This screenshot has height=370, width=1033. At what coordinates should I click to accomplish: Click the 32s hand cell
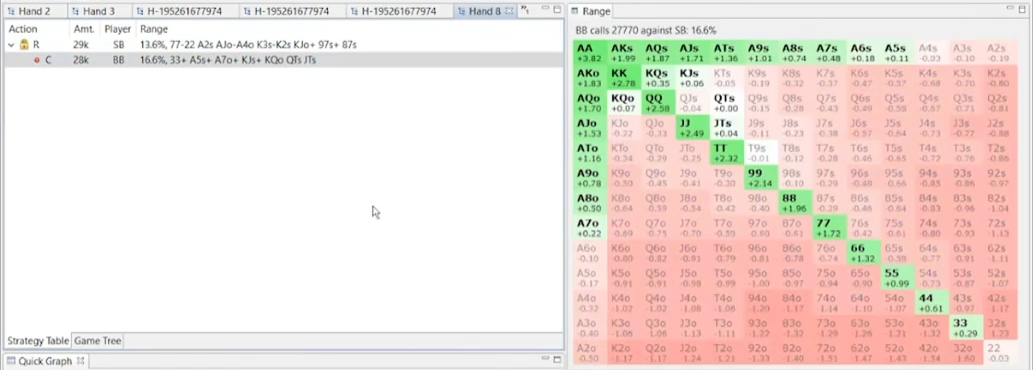point(1001,328)
